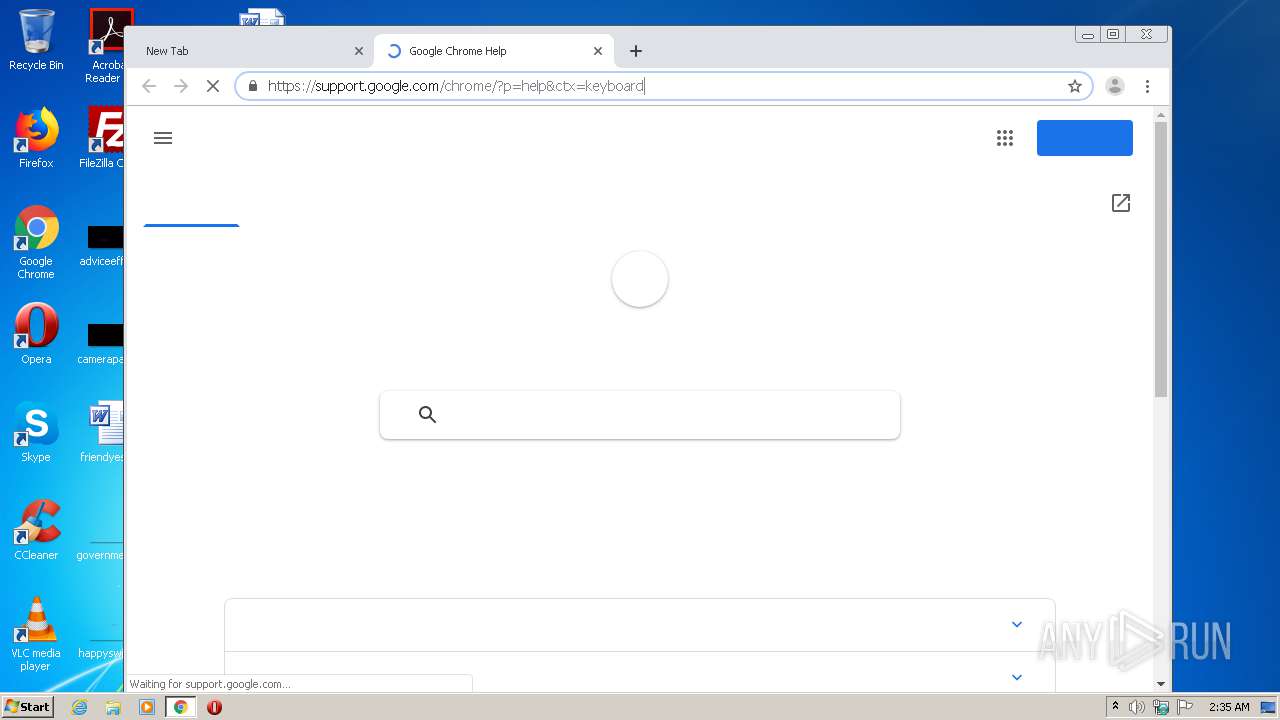Select the Google Chrome desktop shortcut

point(36,243)
